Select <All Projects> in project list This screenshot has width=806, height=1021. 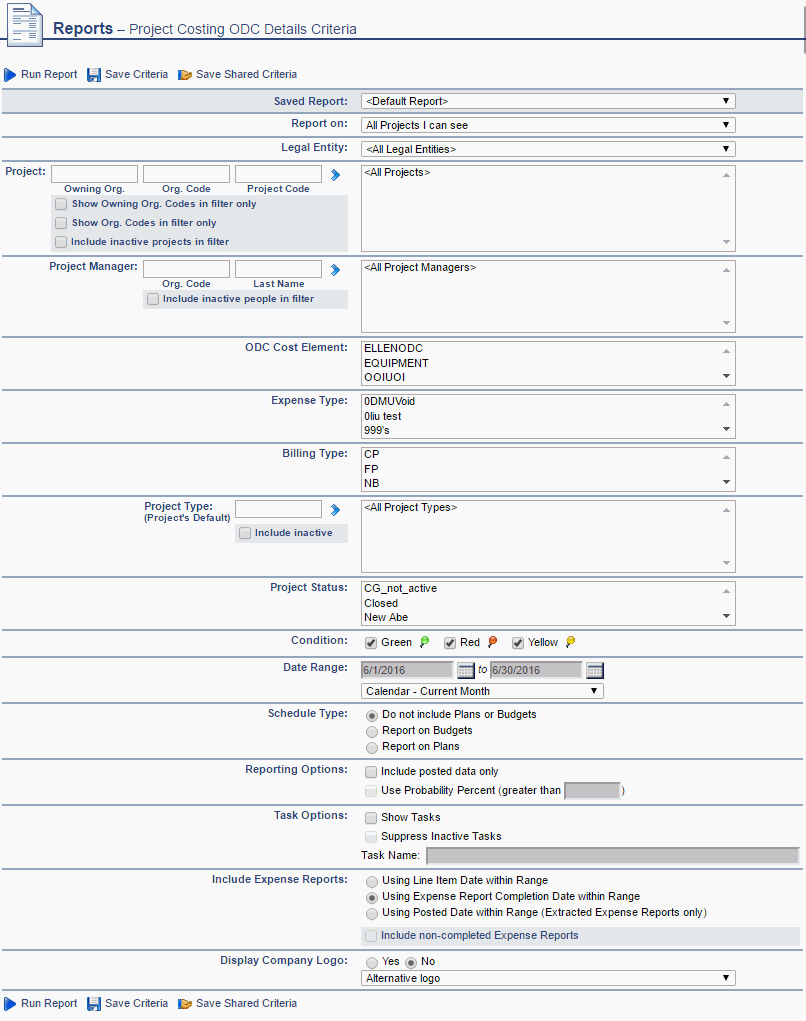coord(397,173)
